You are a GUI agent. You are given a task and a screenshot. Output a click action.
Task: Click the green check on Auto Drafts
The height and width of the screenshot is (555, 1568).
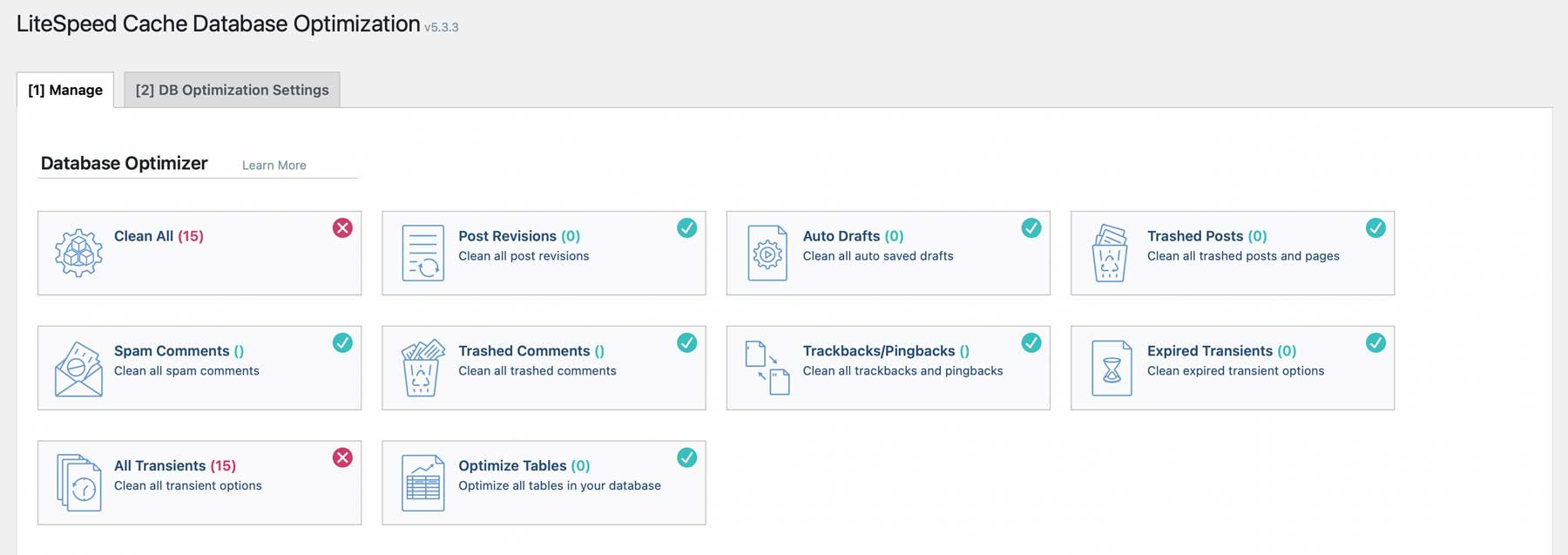(x=1031, y=228)
